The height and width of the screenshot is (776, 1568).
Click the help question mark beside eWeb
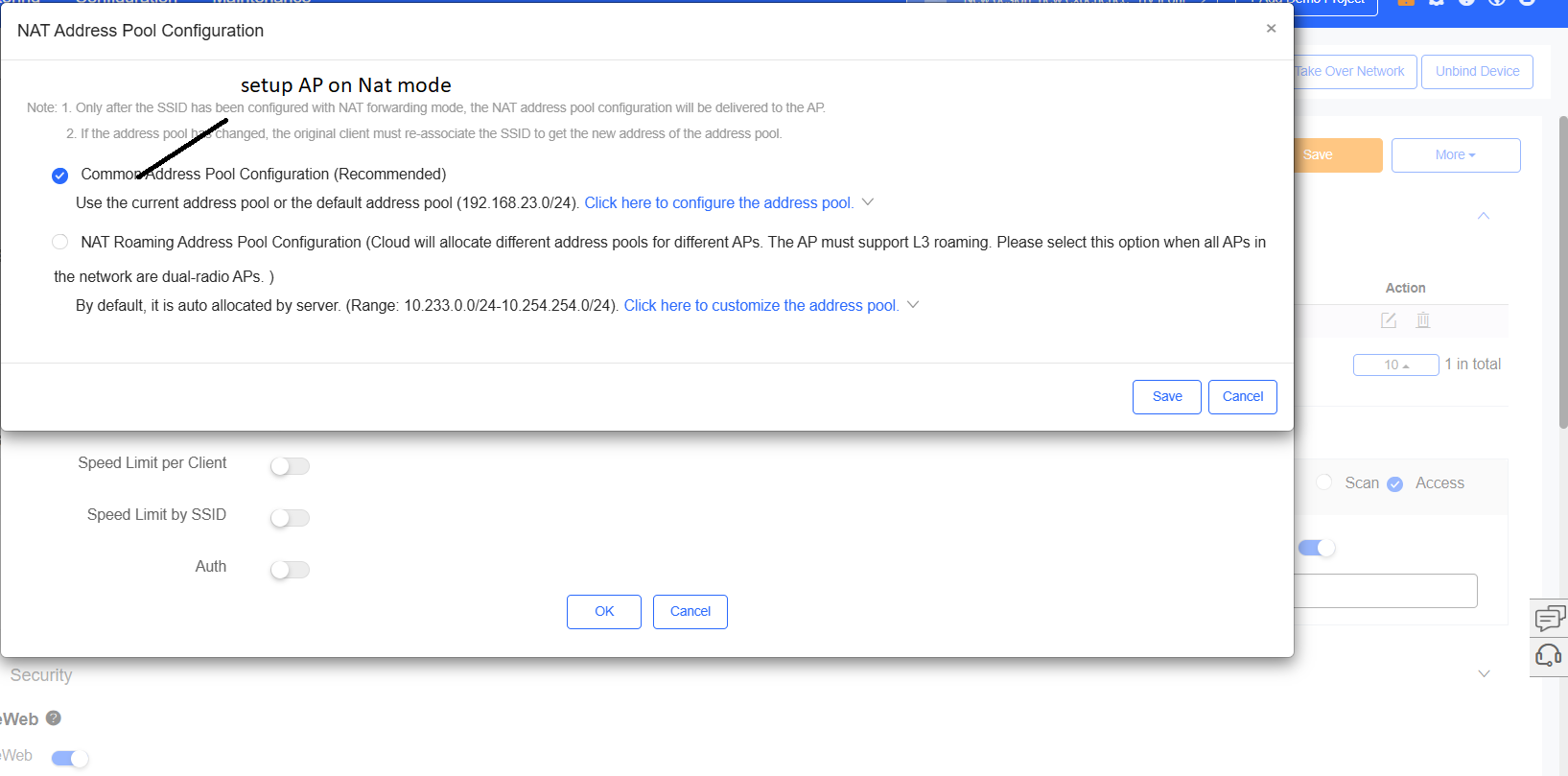54,717
